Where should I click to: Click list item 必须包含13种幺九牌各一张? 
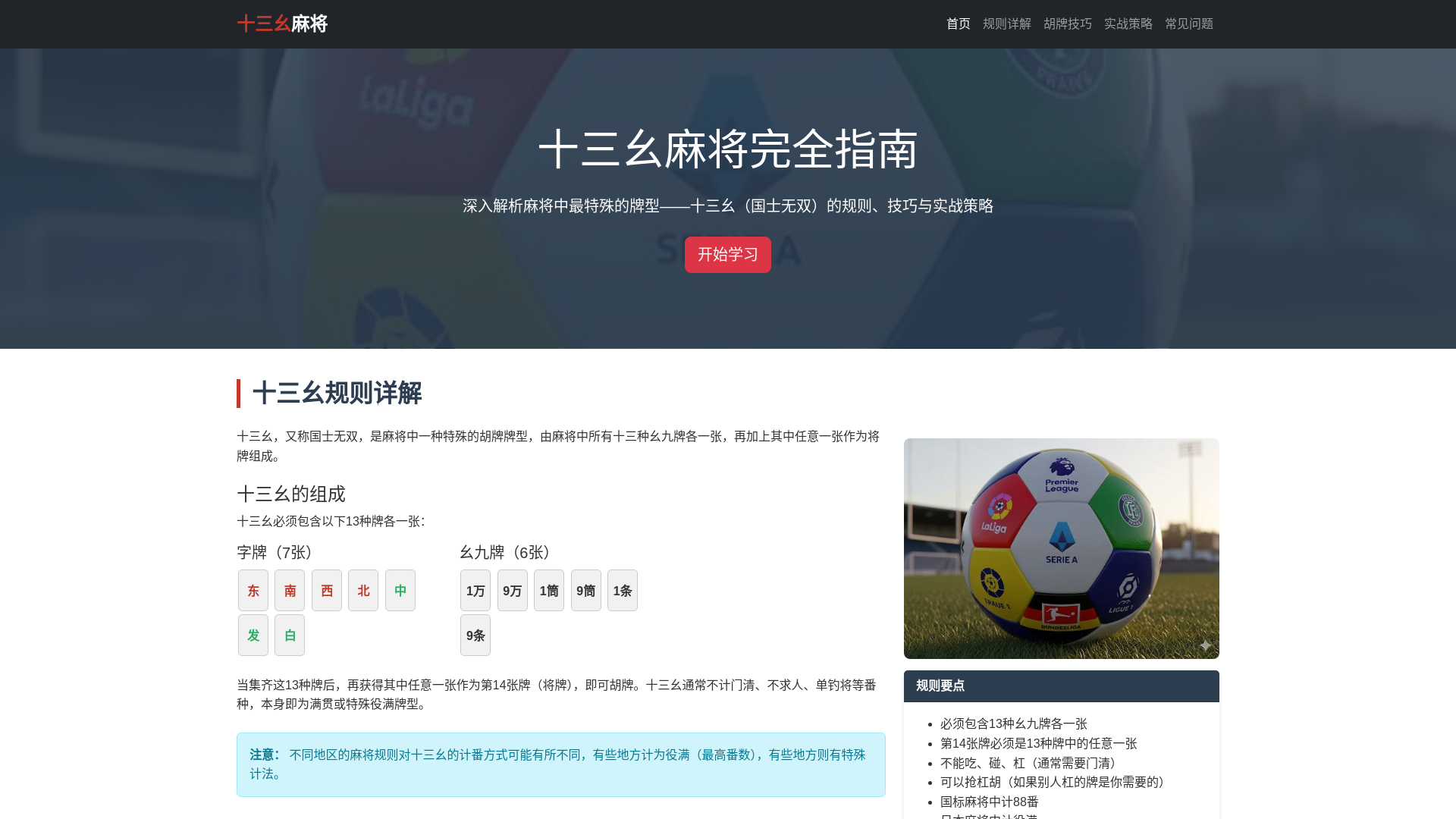[x=1014, y=724]
